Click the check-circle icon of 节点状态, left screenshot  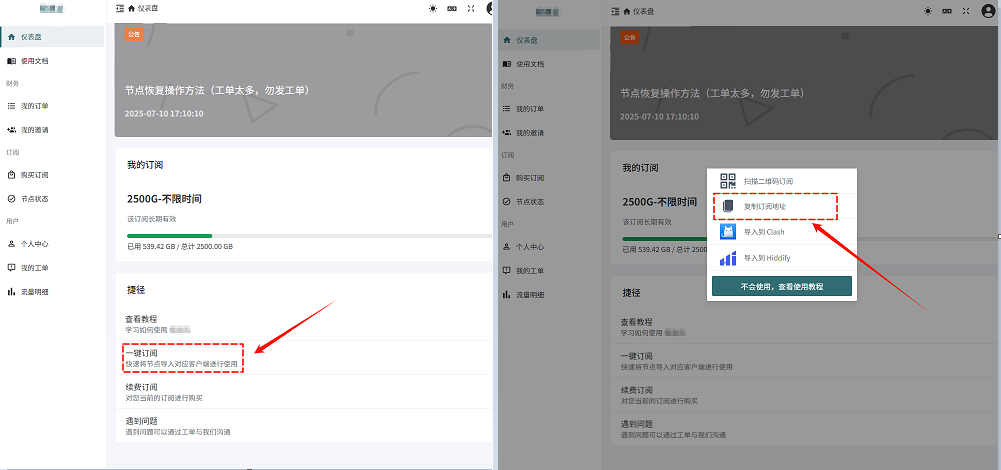[x=11, y=199]
